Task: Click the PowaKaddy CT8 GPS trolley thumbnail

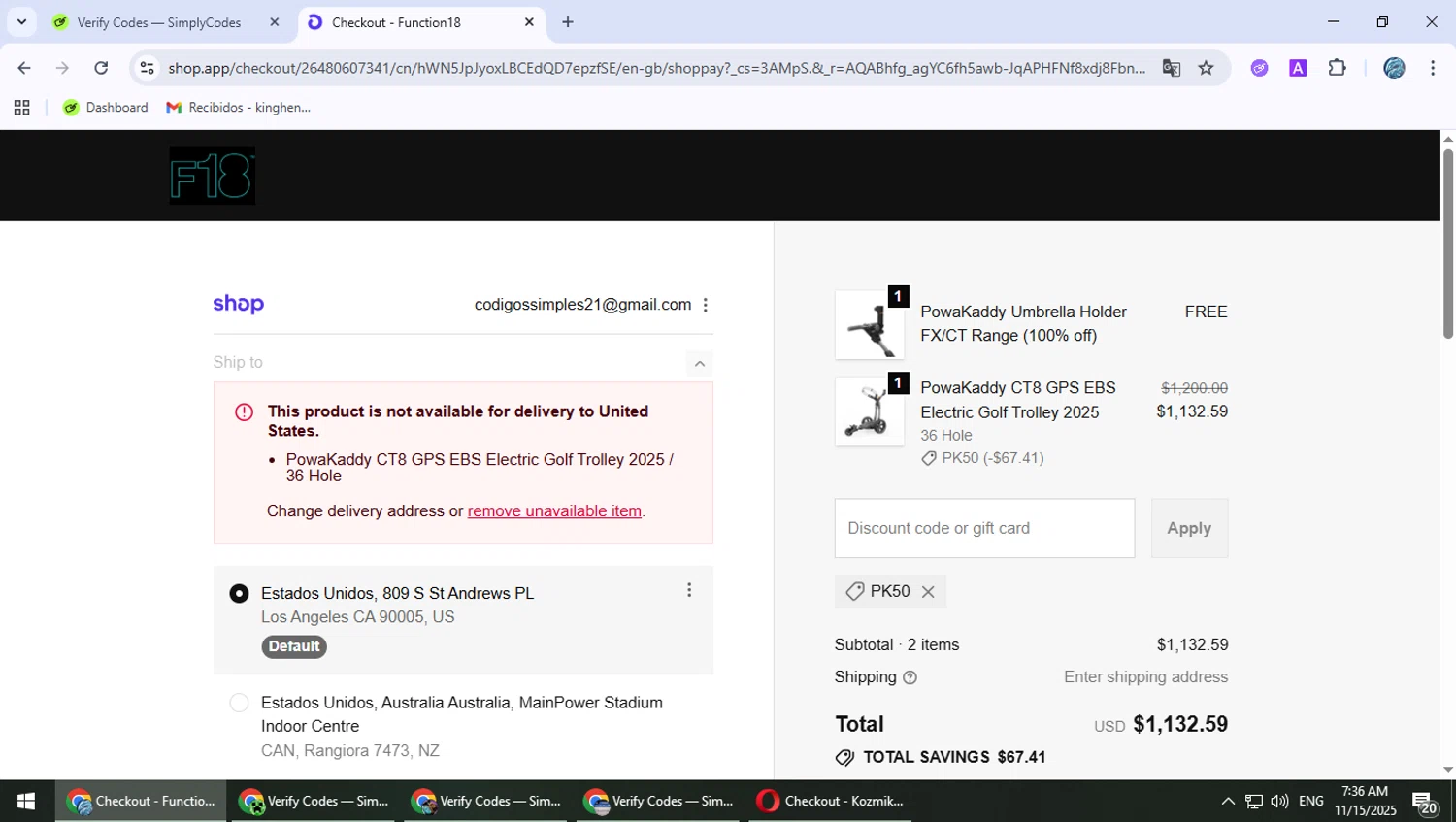Action: click(x=869, y=411)
